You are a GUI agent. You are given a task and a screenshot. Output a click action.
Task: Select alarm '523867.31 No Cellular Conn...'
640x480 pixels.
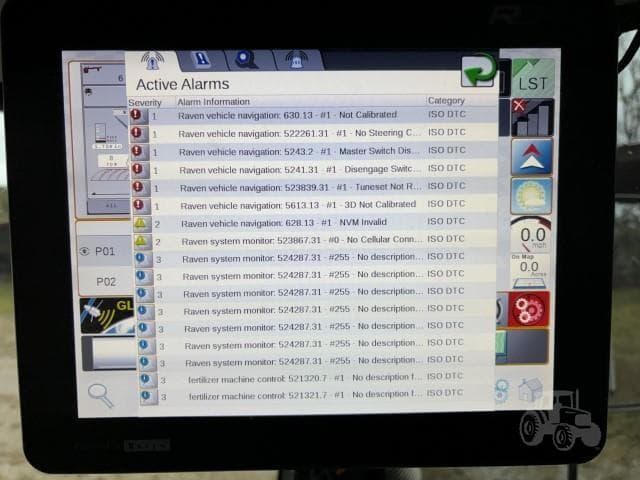(315, 240)
